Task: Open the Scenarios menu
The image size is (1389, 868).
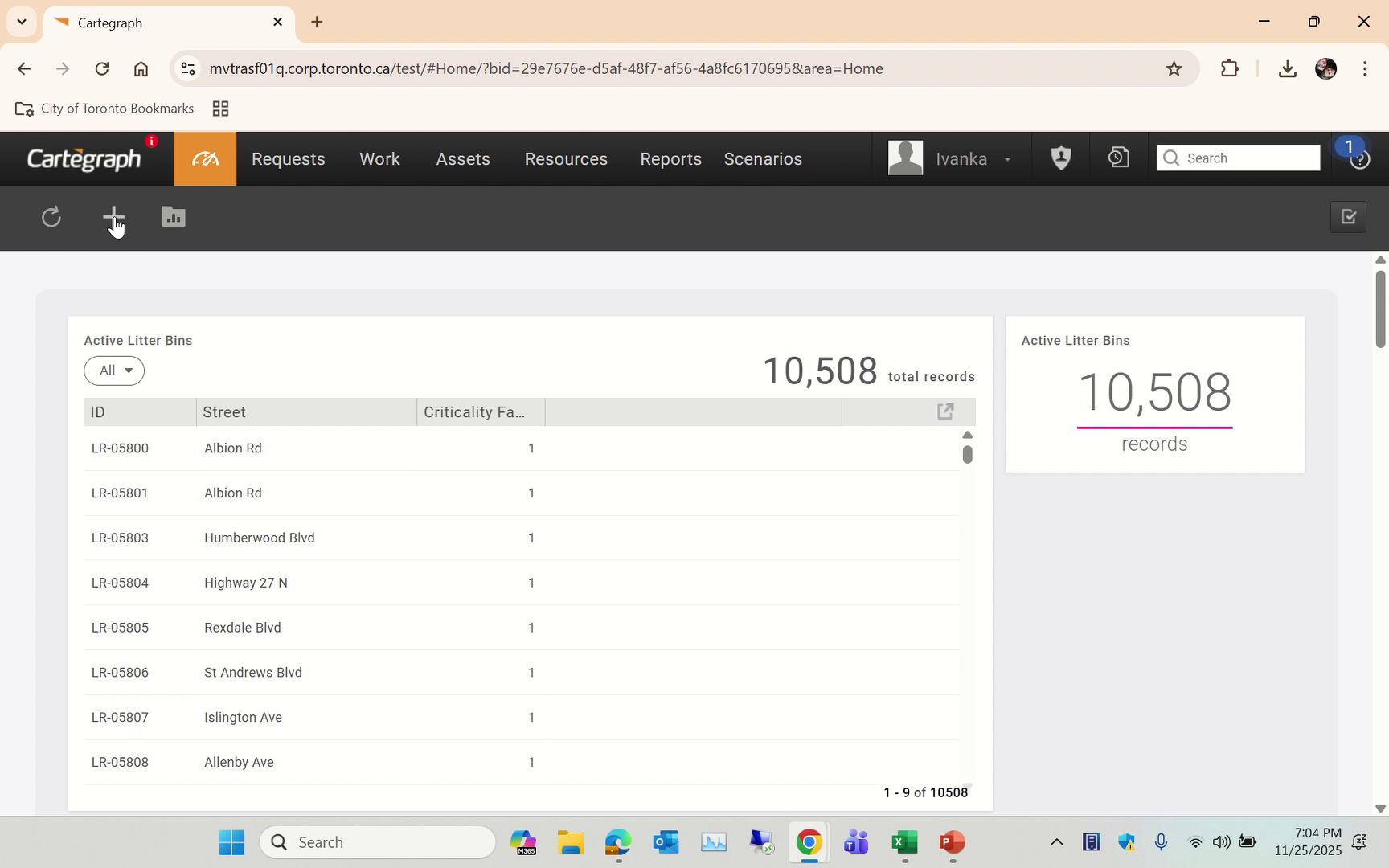Action: [x=762, y=158]
